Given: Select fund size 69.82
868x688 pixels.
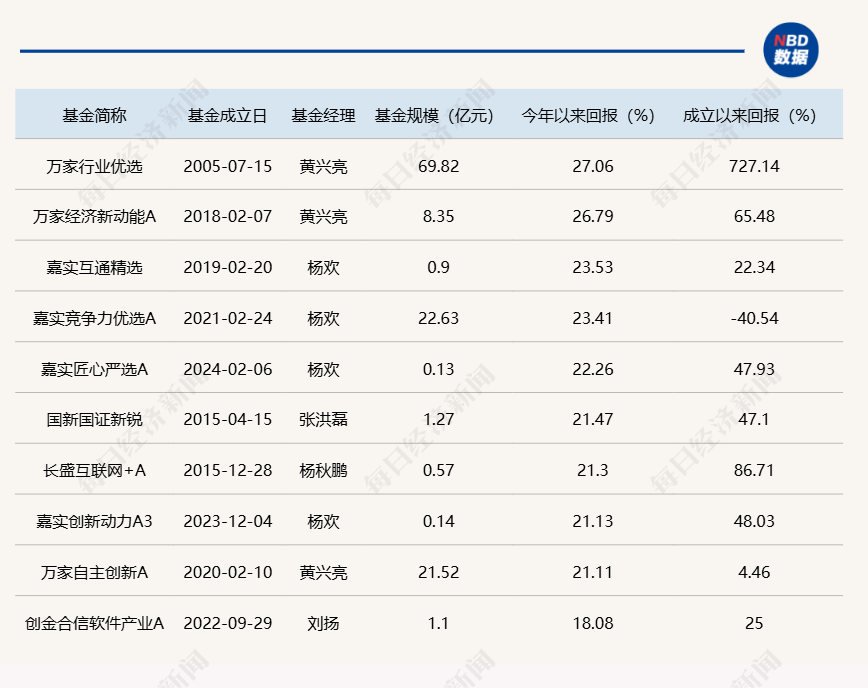Looking at the screenshot, I should click(438, 166).
